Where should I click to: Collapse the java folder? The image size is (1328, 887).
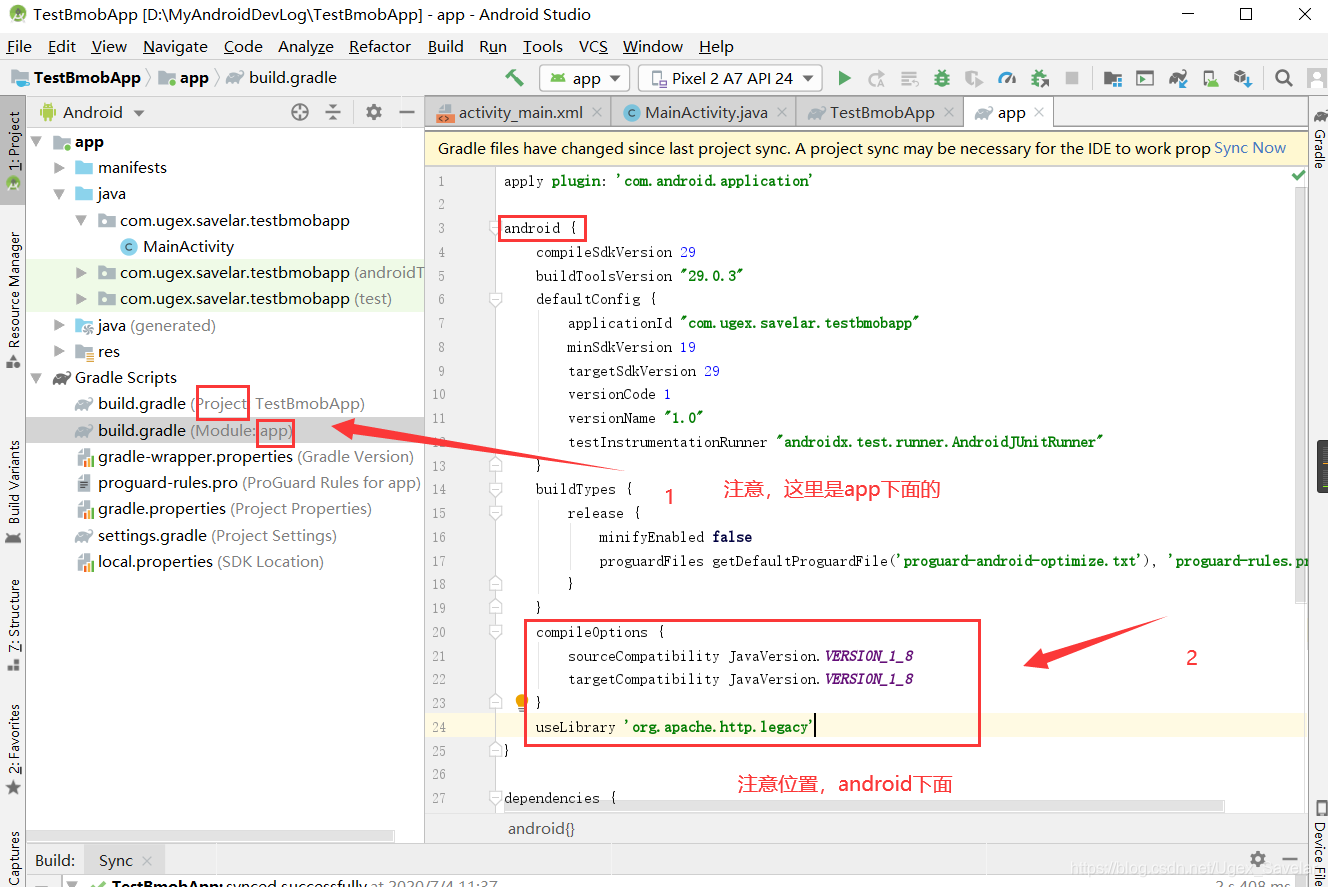pyautogui.click(x=59, y=194)
